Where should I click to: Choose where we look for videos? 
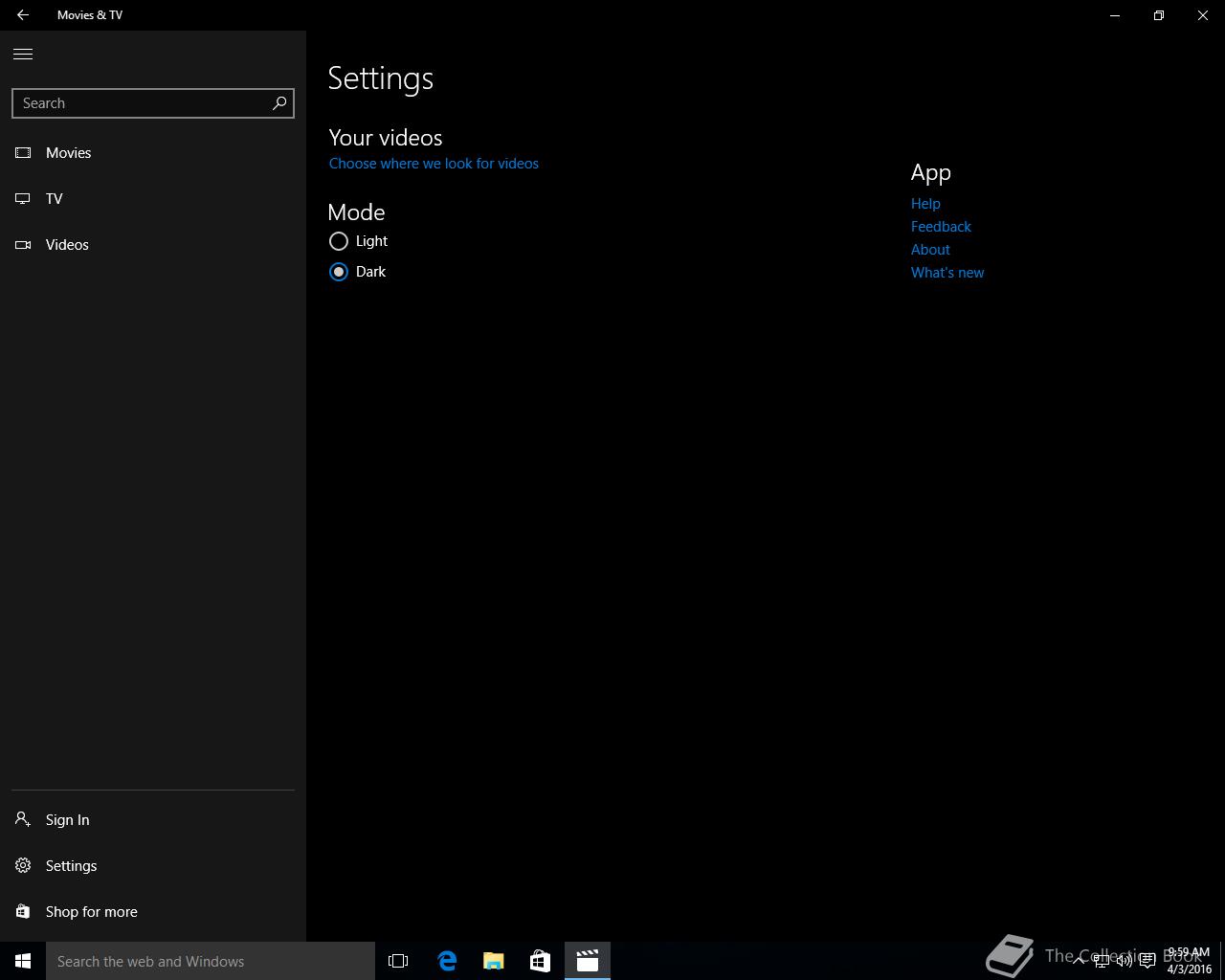point(434,164)
